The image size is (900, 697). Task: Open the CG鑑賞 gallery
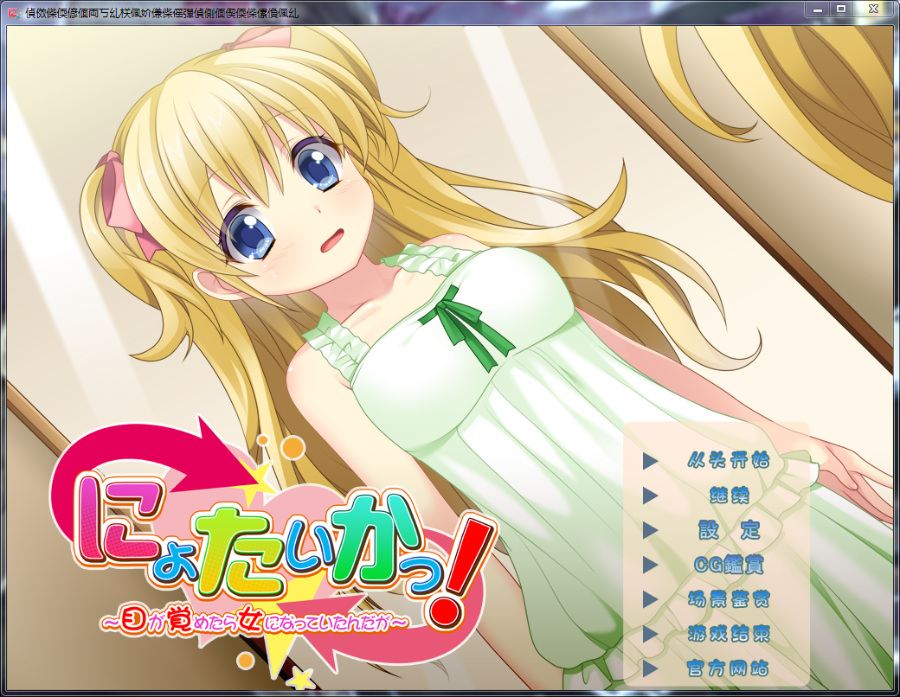pyautogui.click(x=729, y=565)
